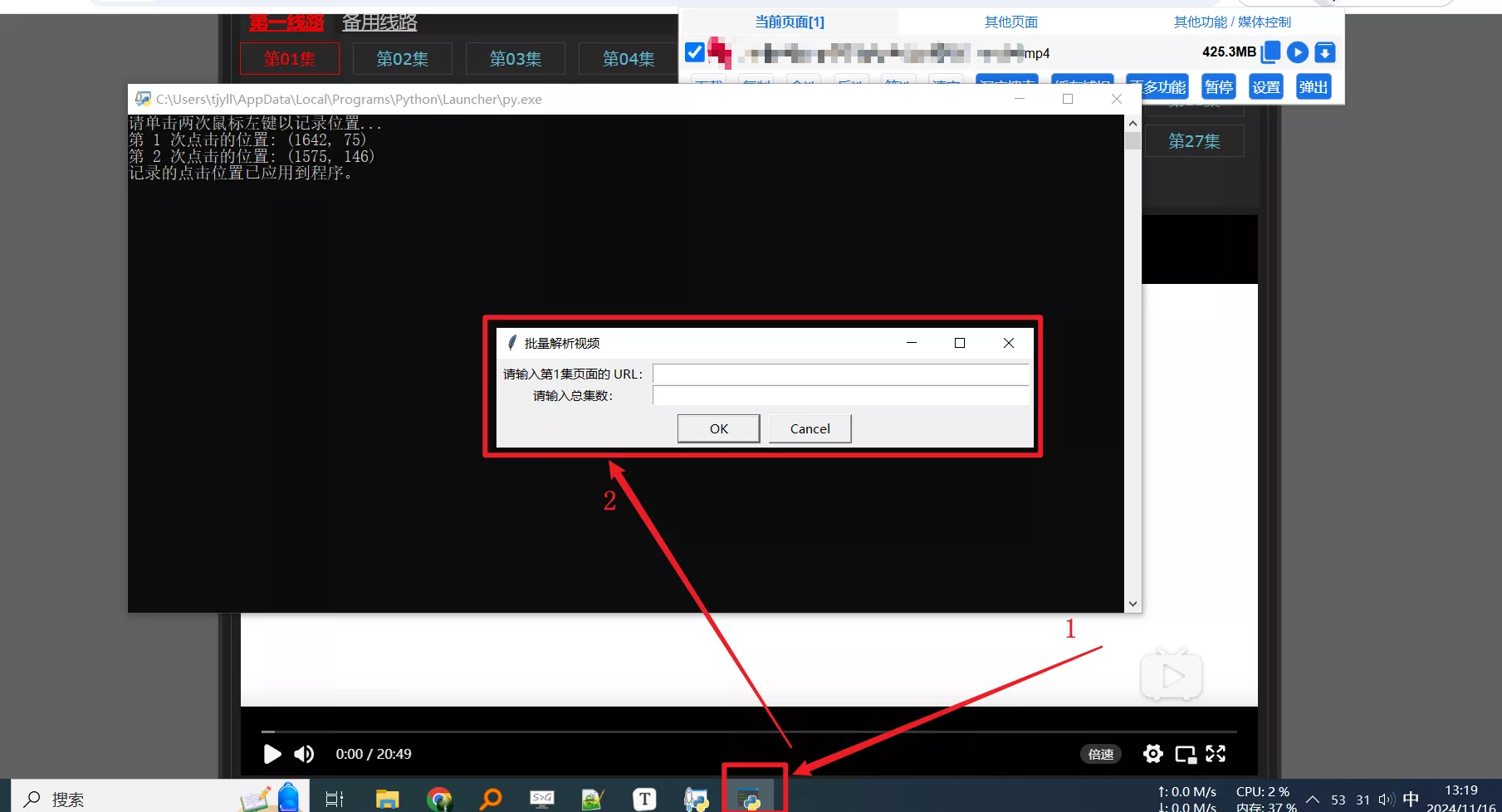Click the 425.3MB file size text
1502x812 pixels.
click(x=1229, y=51)
